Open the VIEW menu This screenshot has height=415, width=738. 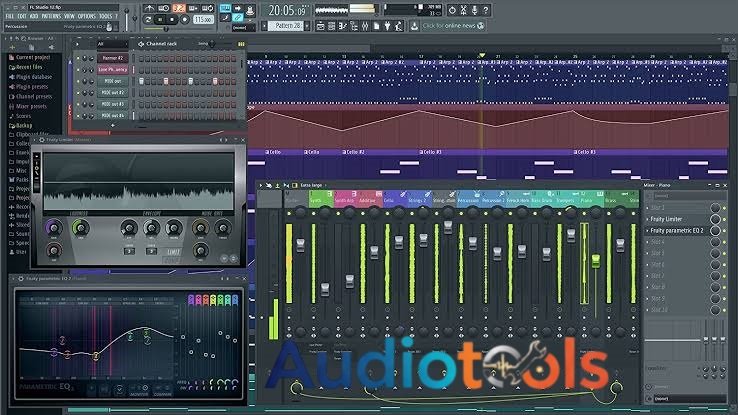(x=69, y=16)
